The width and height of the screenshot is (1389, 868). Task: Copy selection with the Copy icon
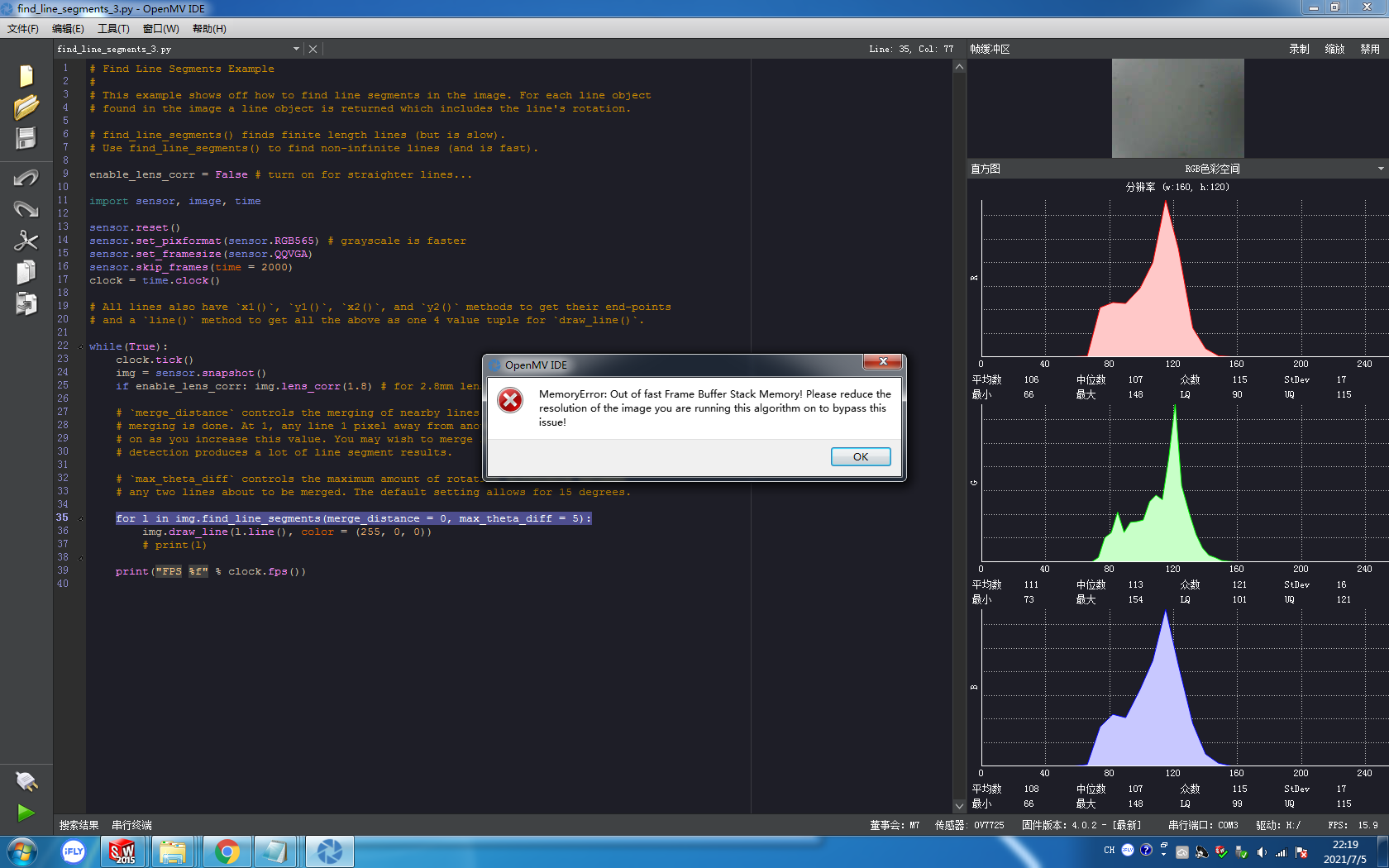(x=26, y=272)
